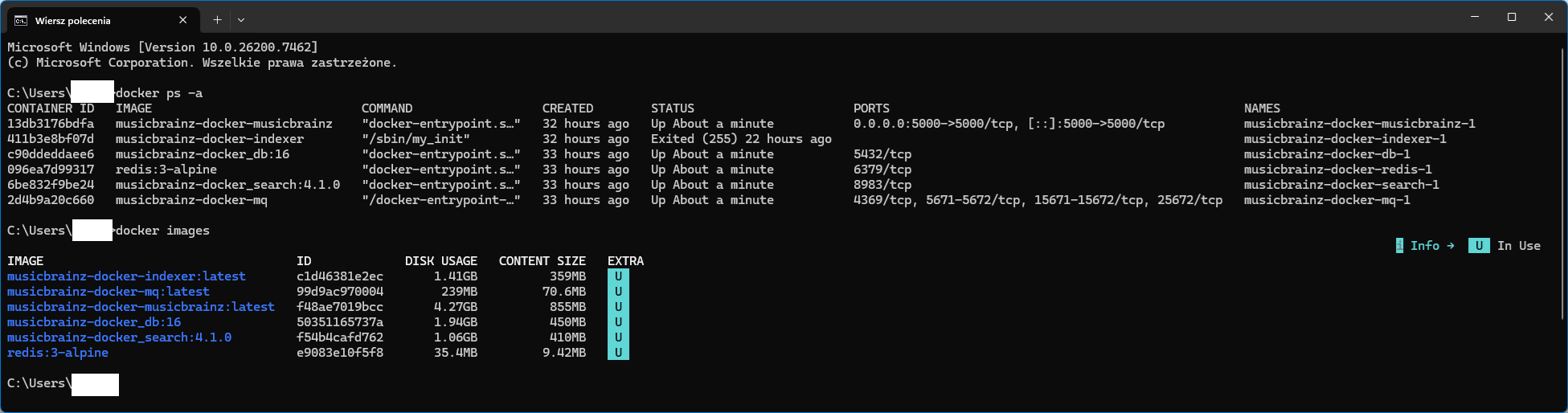
Task: Expand the new tab profile dropdown
Action: [x=241, y=20]
